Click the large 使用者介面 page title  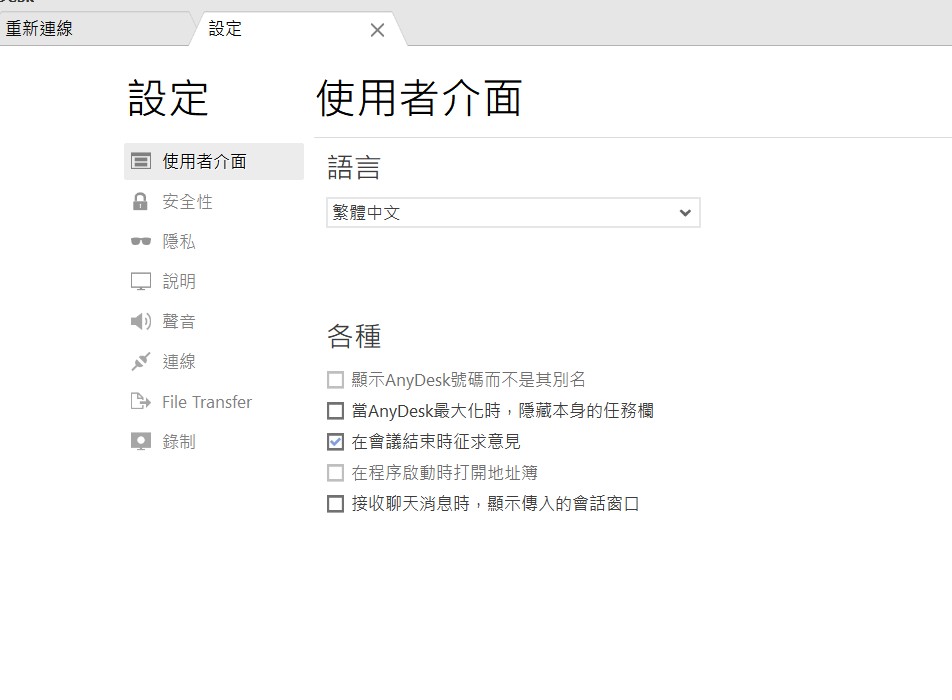(x=419, y=98)
